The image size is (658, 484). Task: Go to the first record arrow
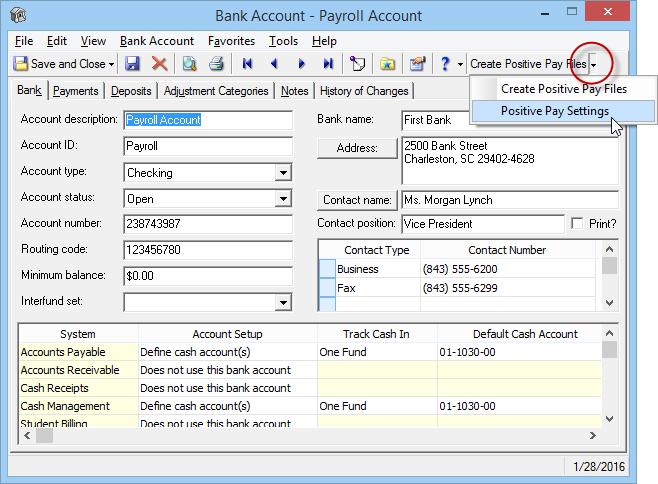point(247,64)
